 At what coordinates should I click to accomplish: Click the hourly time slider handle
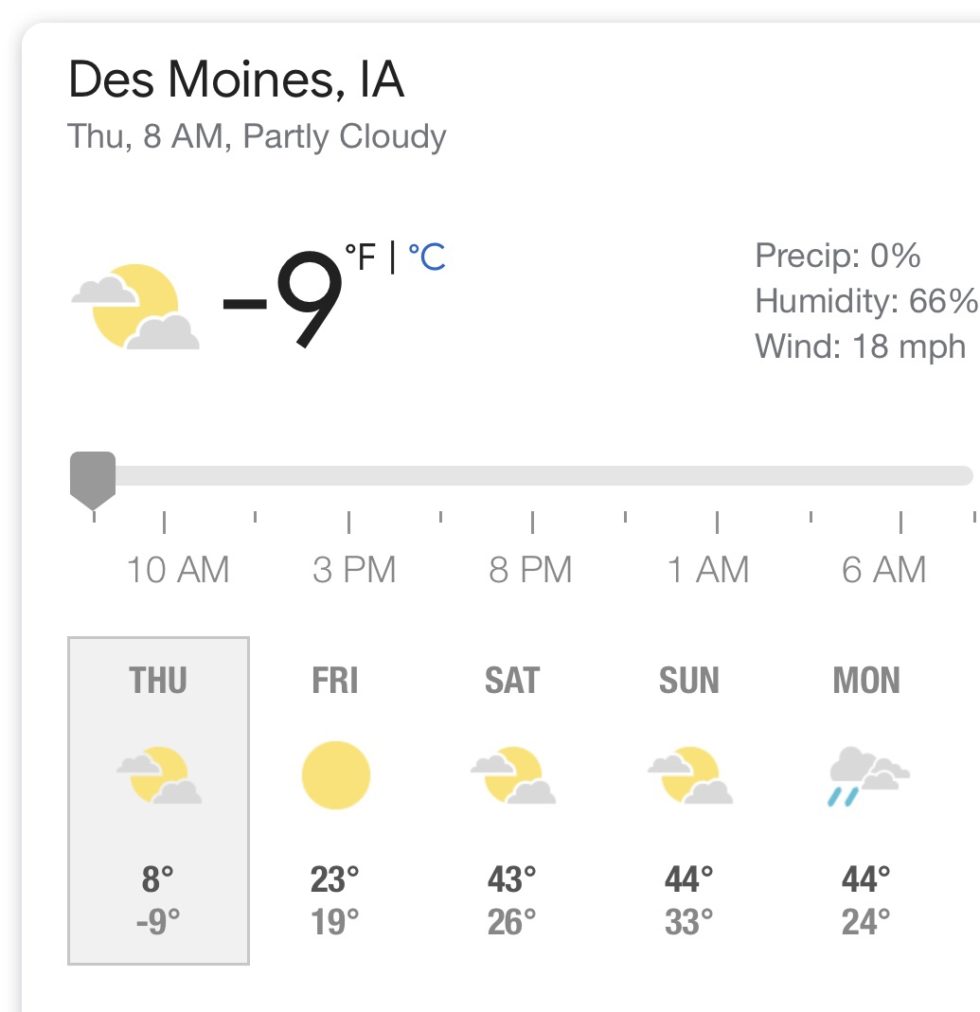(x=93, y=475)
